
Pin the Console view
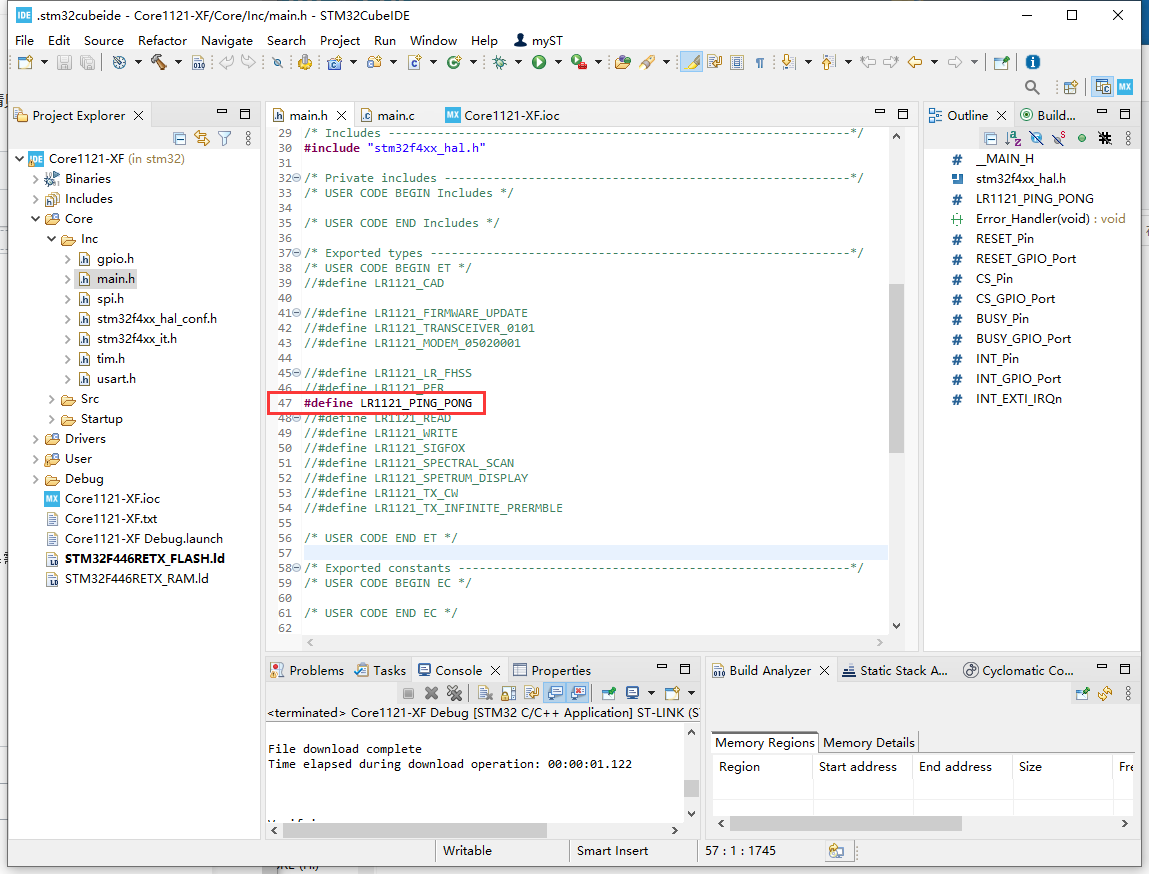tap(608, 692)
